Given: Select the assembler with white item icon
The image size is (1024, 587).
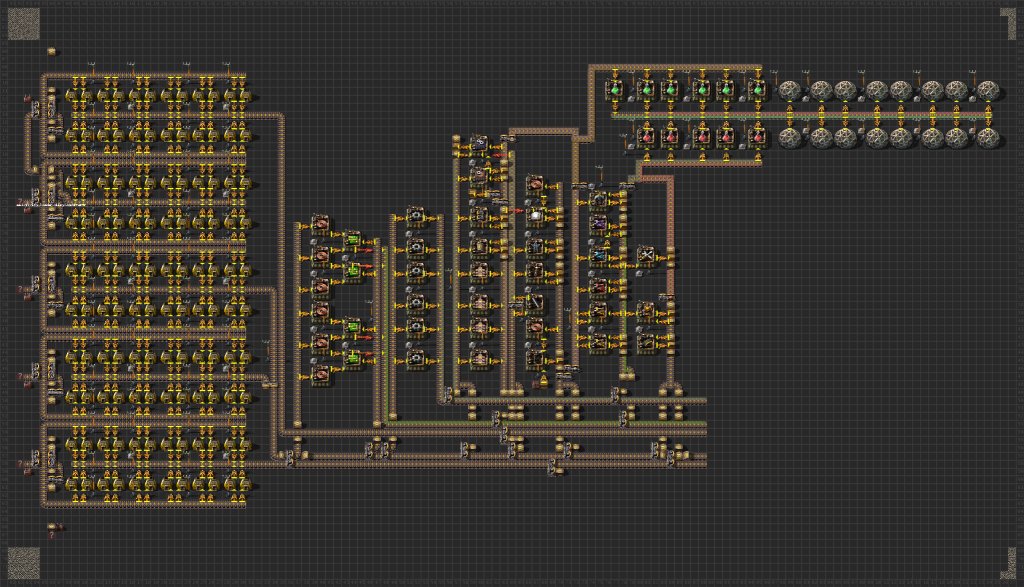Looking at the screenshot, I should pos(536,215).
